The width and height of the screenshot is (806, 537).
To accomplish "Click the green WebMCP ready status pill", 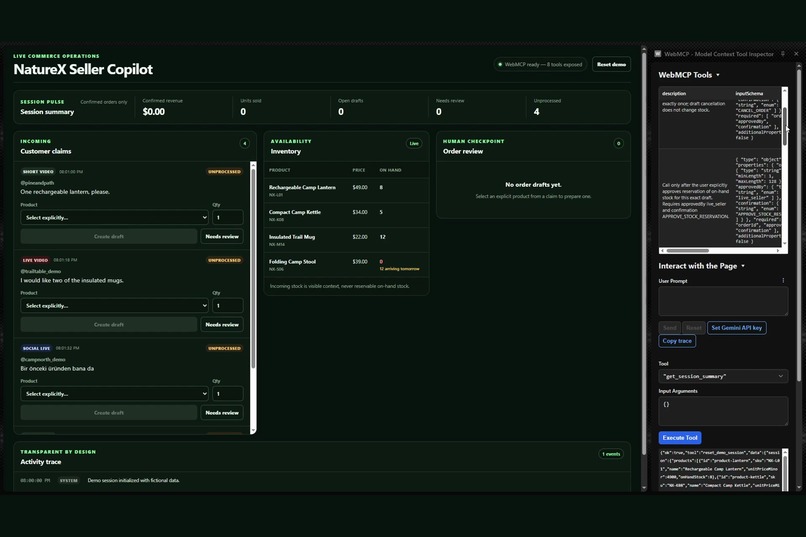I will point(540,64).
